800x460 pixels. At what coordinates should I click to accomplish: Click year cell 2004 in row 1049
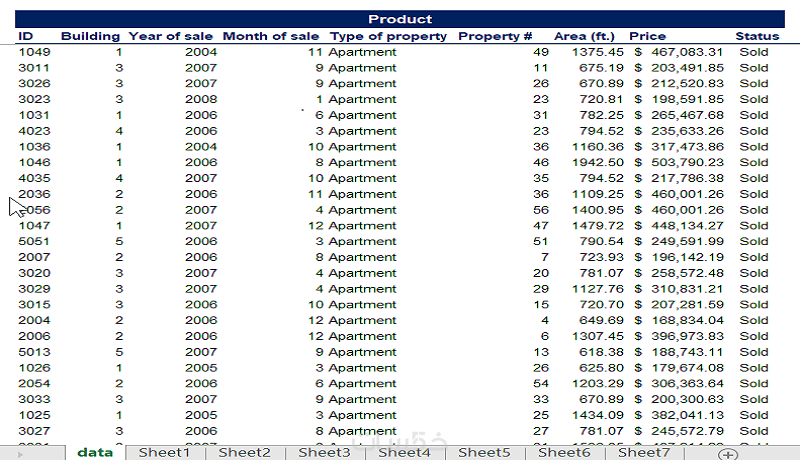[201, 52]
